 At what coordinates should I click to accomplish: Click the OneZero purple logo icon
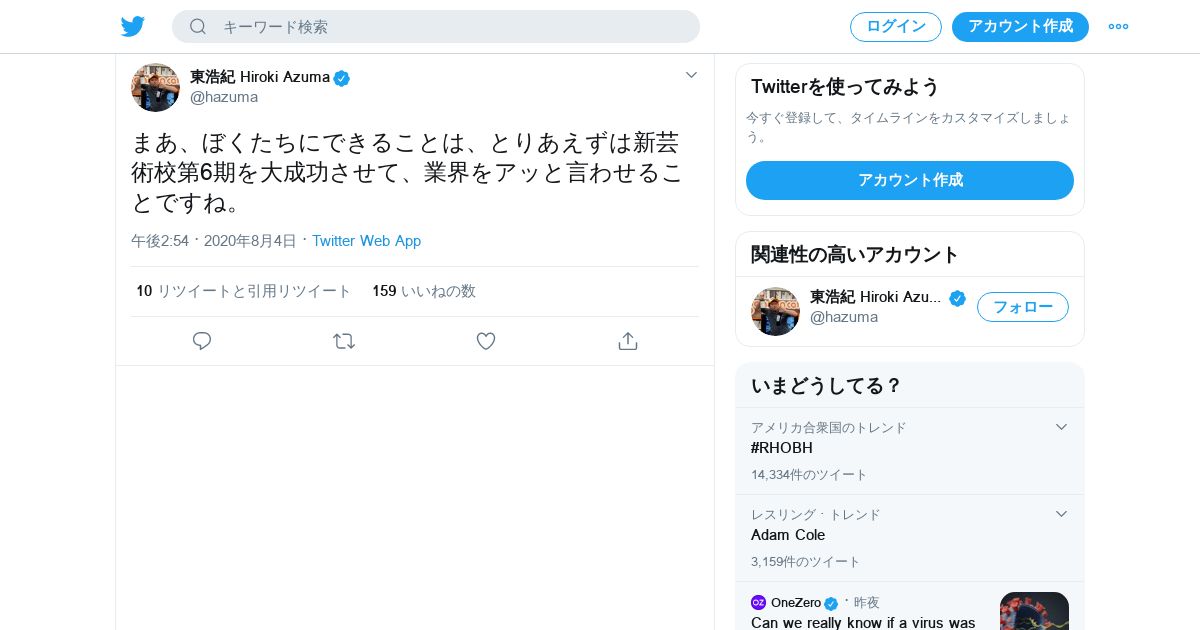click(x=758, y=603)
